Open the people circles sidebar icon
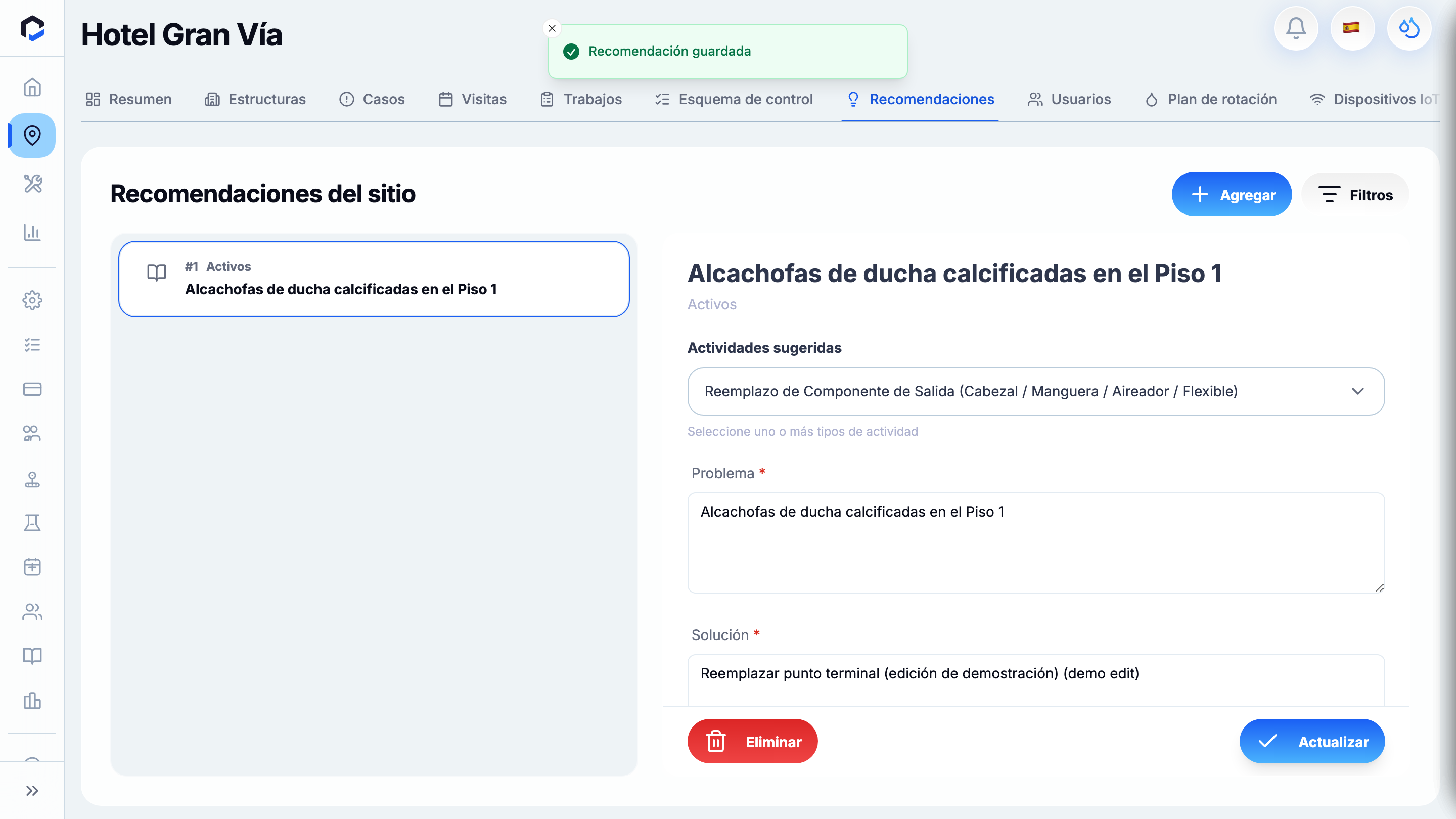This screenshot has width=1456, height=819. coord(32,434)
